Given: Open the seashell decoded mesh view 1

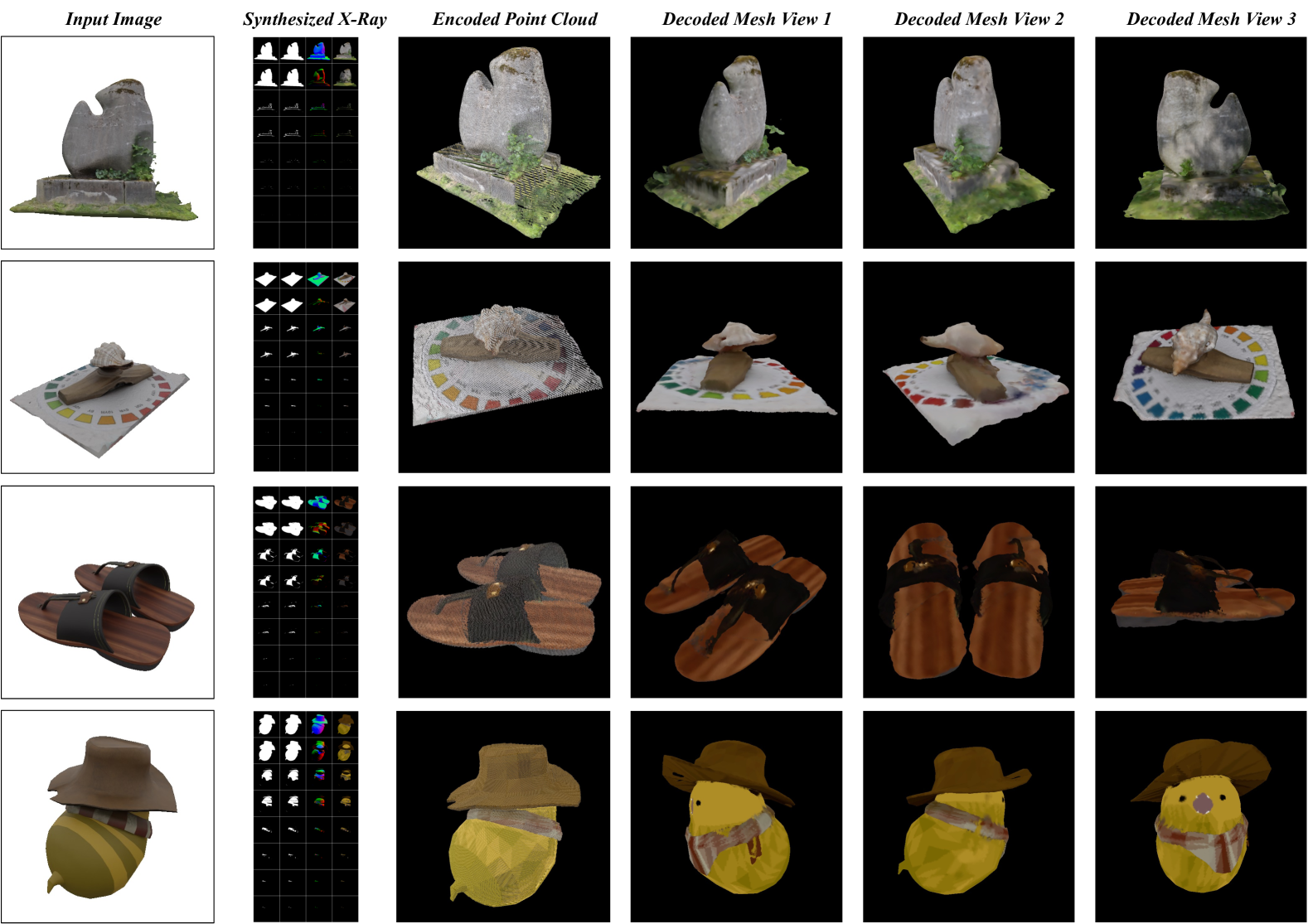Looking at the screenshot, I should (736, 367).
